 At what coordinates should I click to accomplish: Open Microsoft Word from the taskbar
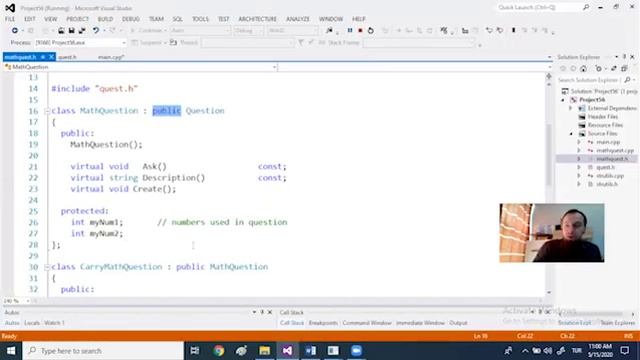click(310, 351)
